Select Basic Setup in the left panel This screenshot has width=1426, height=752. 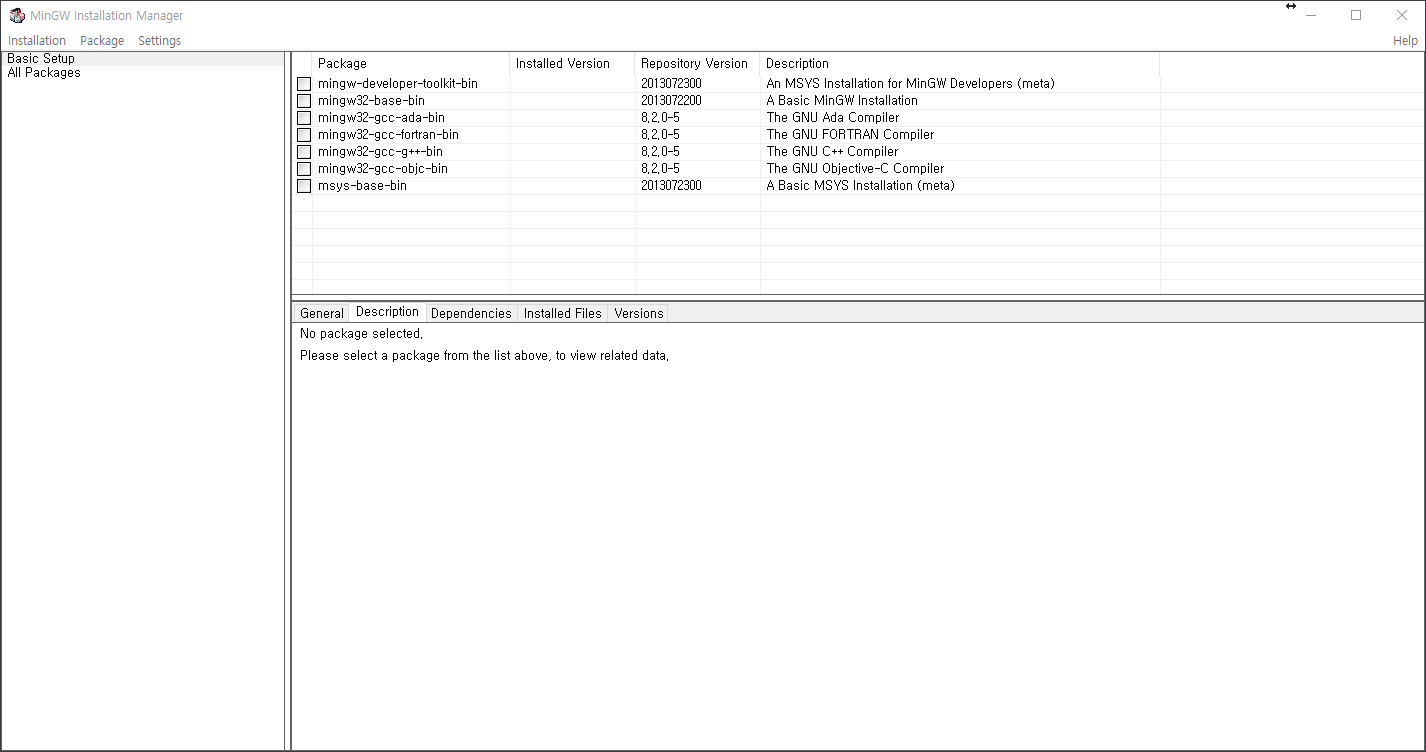(x=41, y=59)
